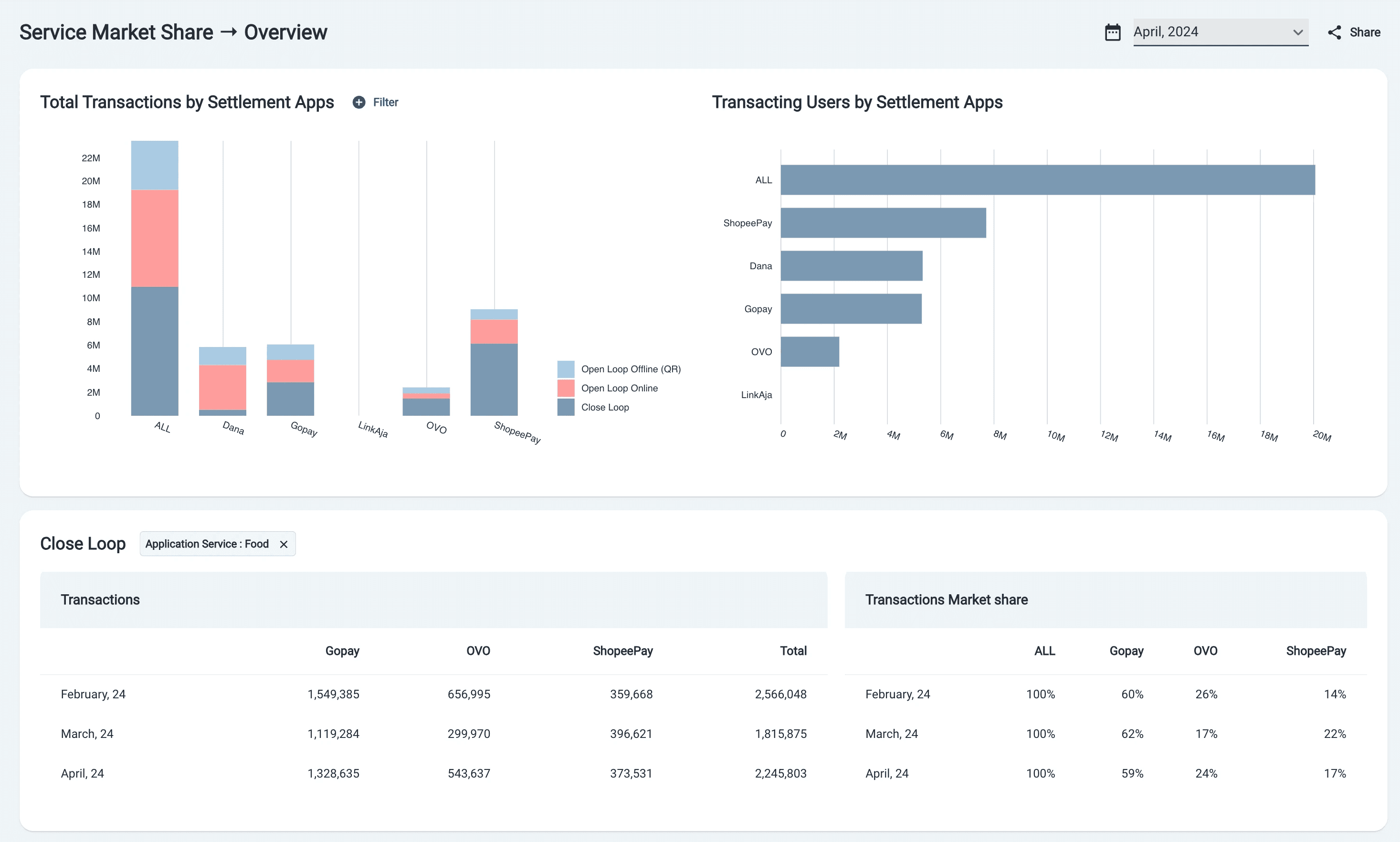The width and height of the screenshot is (1400, 842).
Task: Remove the Application Service : Food filter
Action: [284, 544]
